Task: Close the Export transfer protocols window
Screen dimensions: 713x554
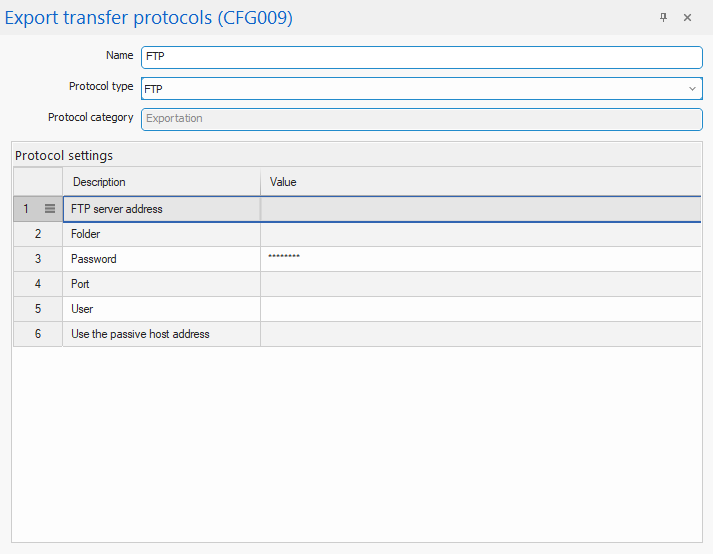Action: (687, 18)
